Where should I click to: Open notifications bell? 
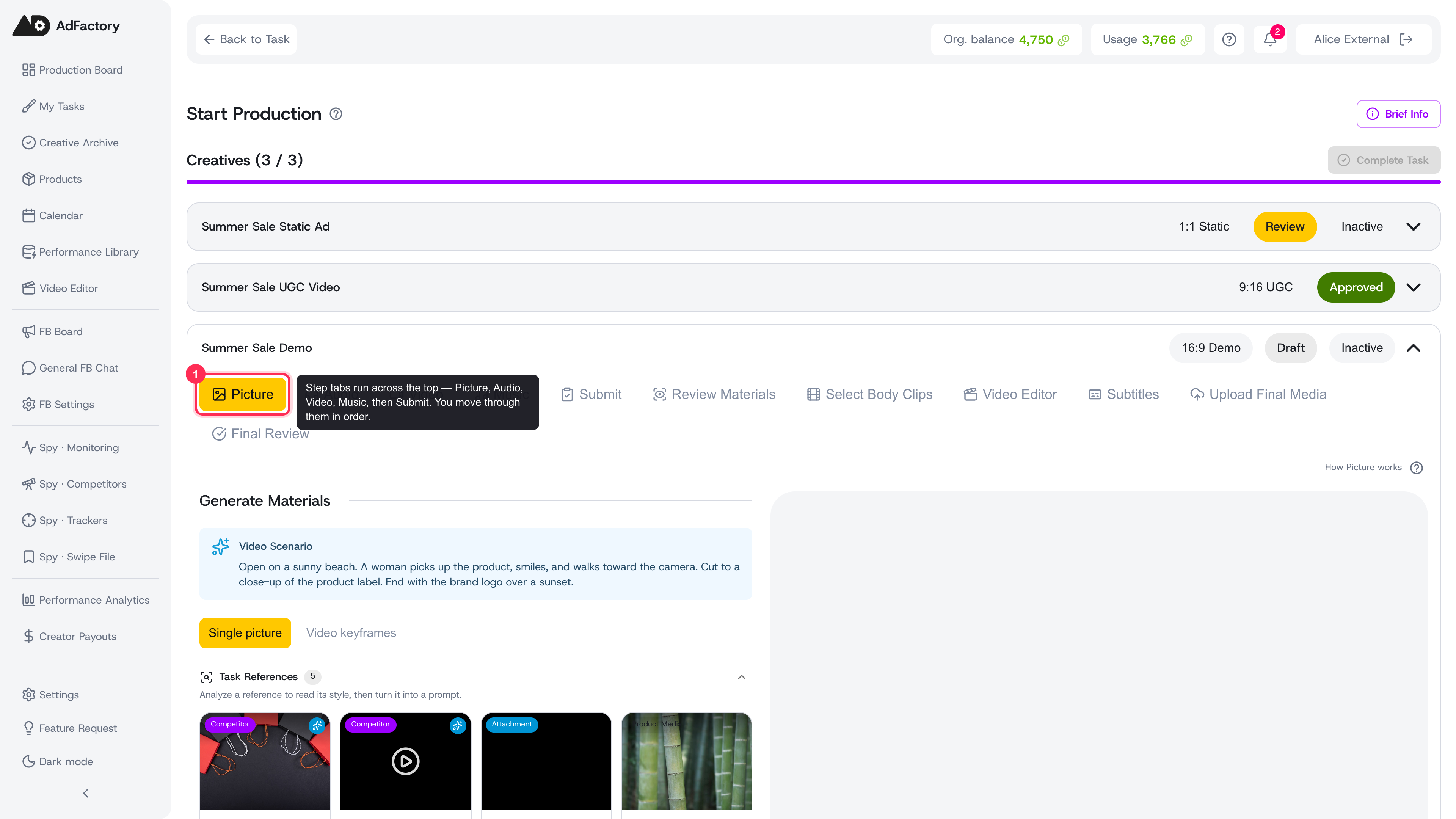pos(1270,39)
